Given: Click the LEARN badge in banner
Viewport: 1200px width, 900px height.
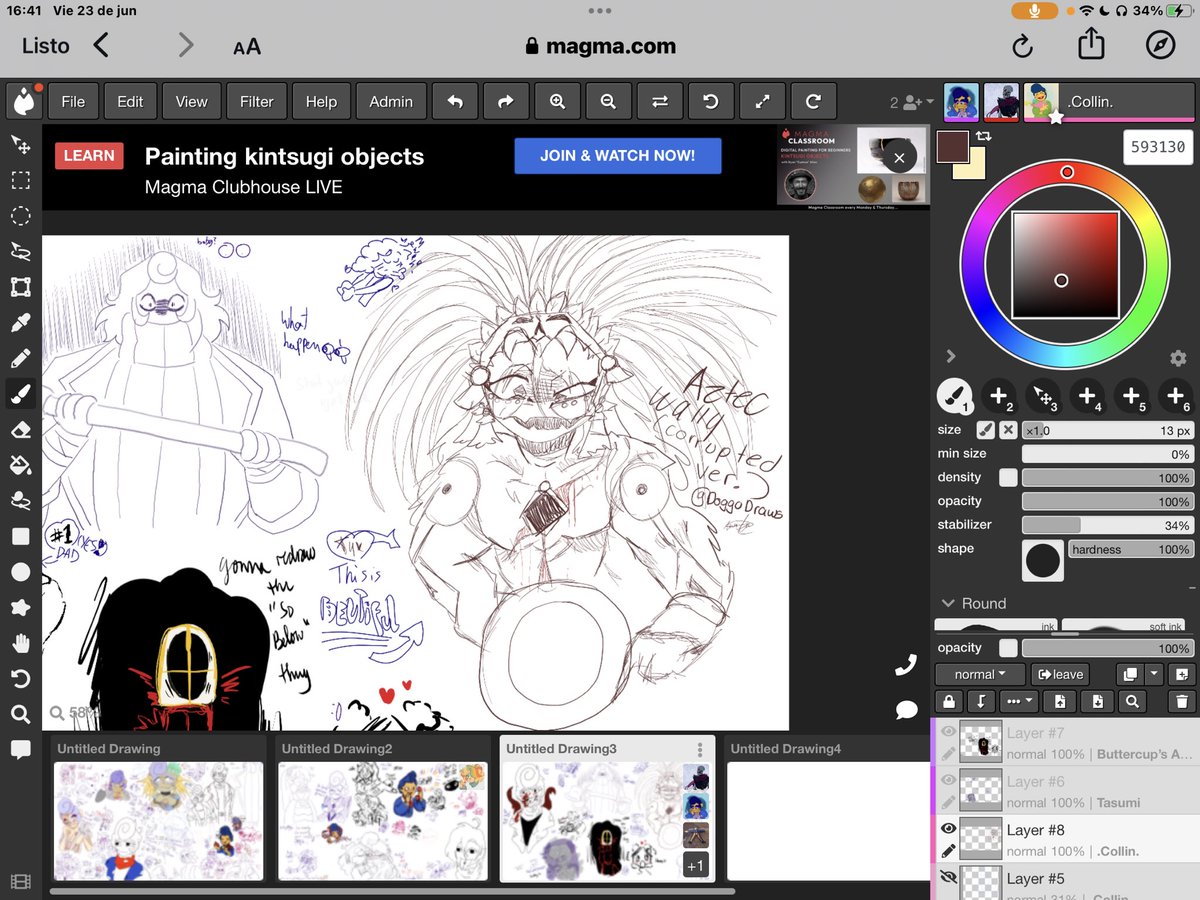Looking at the screenshot, I should coord(89,156).
